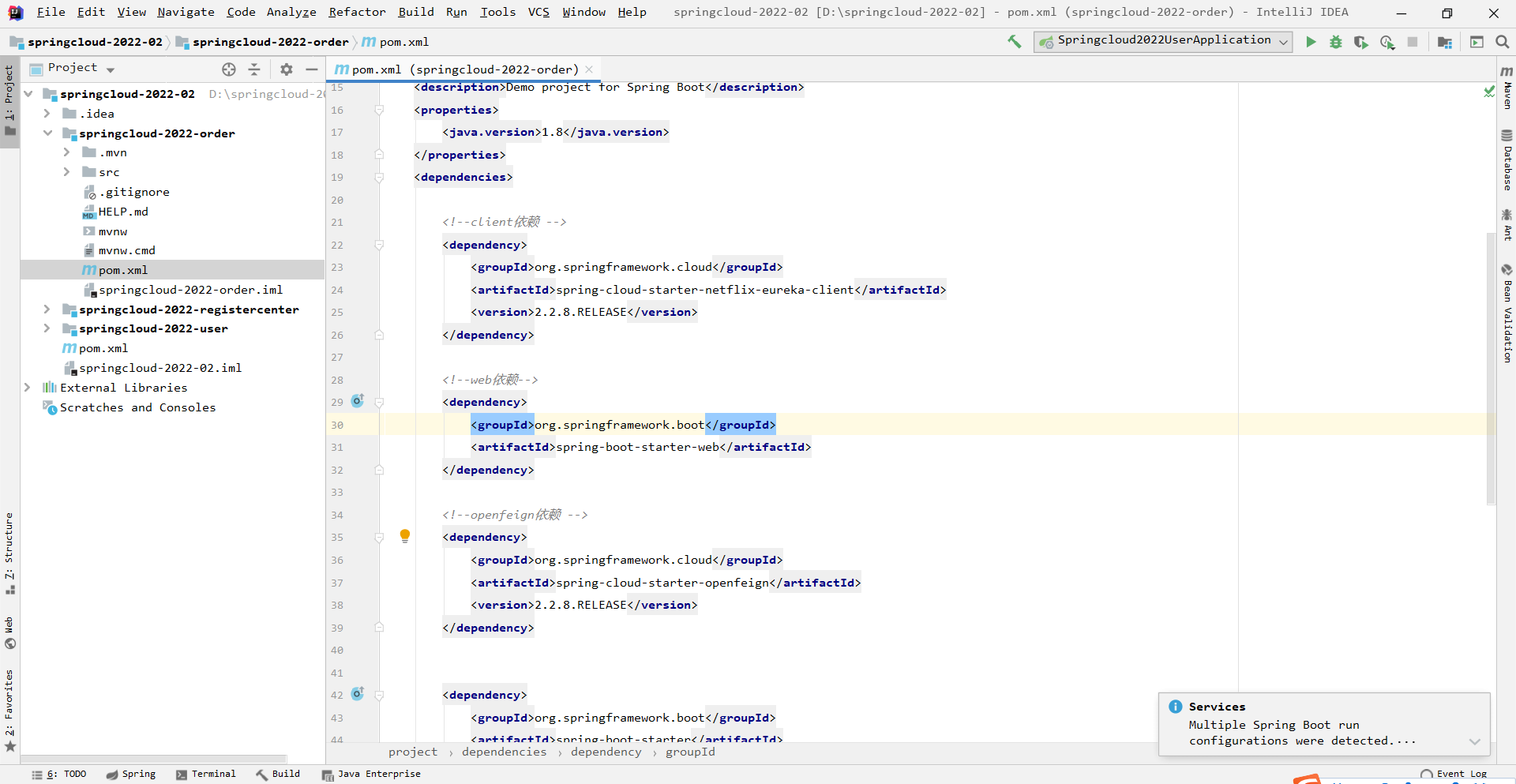Click gutter bean icon on line 42
Image resolution: width=1516 pixels, height=784 pixels.
[358, 694]
